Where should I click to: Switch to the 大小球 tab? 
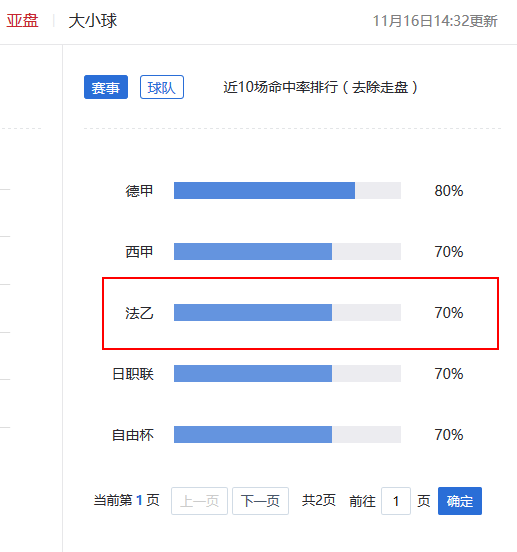click(x=93, y=20)
